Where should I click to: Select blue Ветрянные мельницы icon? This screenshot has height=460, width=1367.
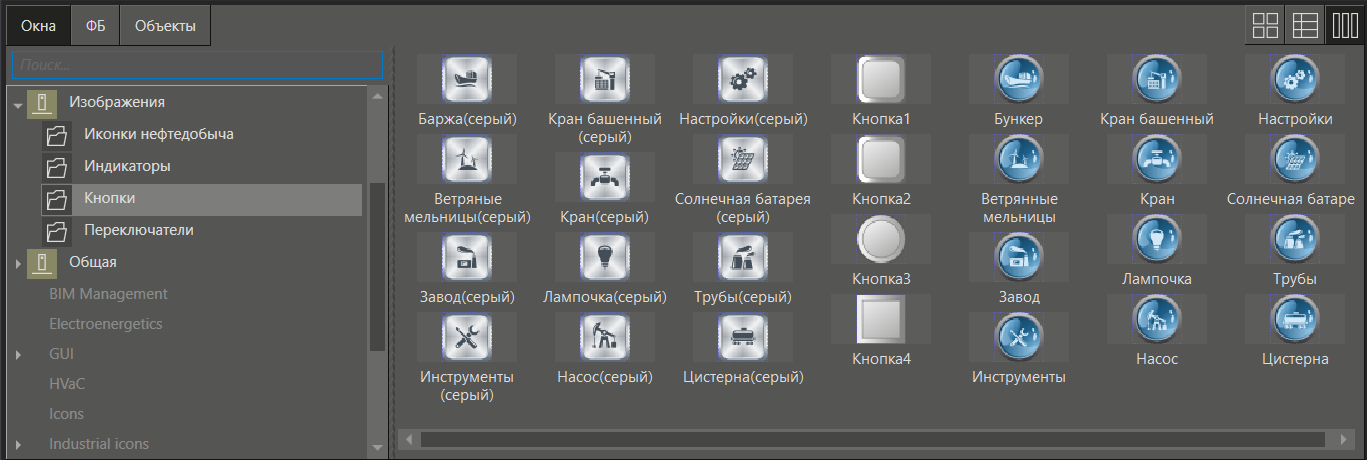pos(1019,158)
